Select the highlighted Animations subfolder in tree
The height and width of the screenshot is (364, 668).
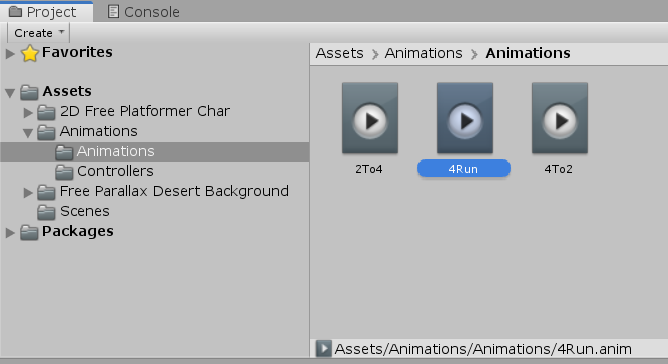pyautogui.click(x=155, y=152)
